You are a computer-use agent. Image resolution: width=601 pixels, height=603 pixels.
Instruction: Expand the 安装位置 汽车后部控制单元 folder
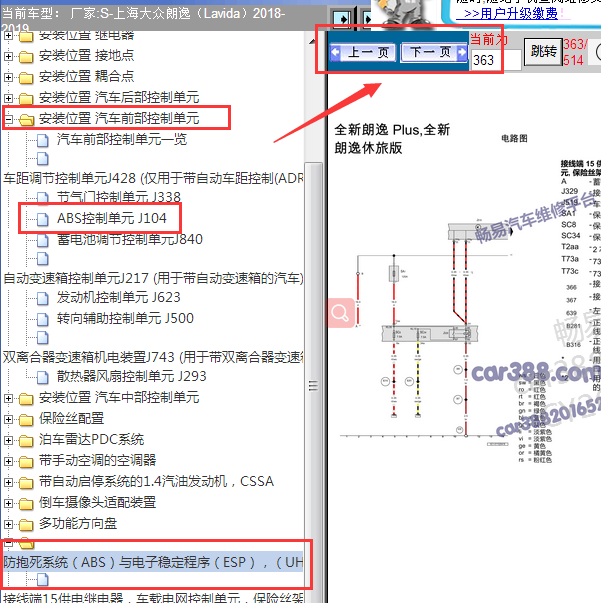pos(9,98)
